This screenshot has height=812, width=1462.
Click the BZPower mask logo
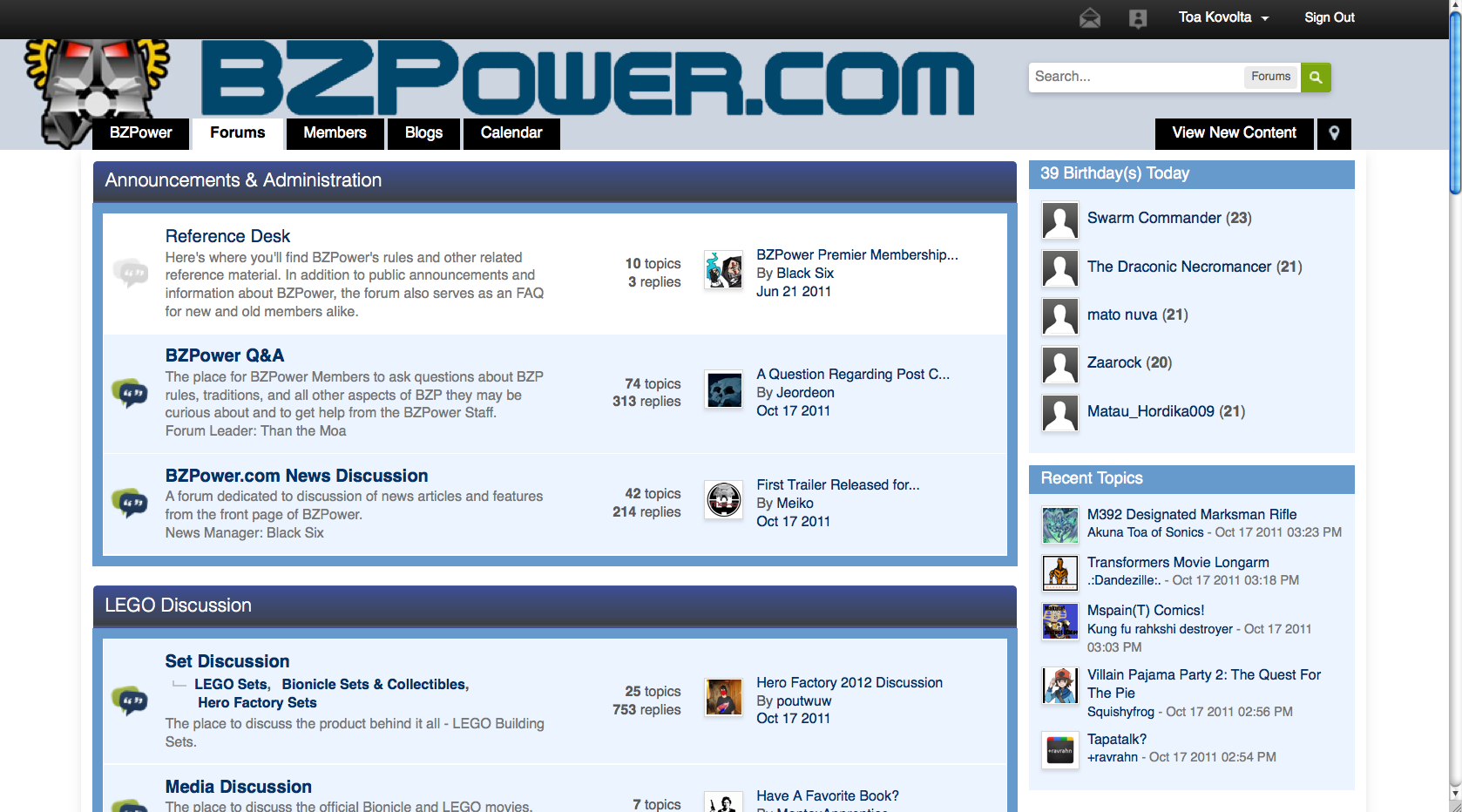[x=96, y=91]
